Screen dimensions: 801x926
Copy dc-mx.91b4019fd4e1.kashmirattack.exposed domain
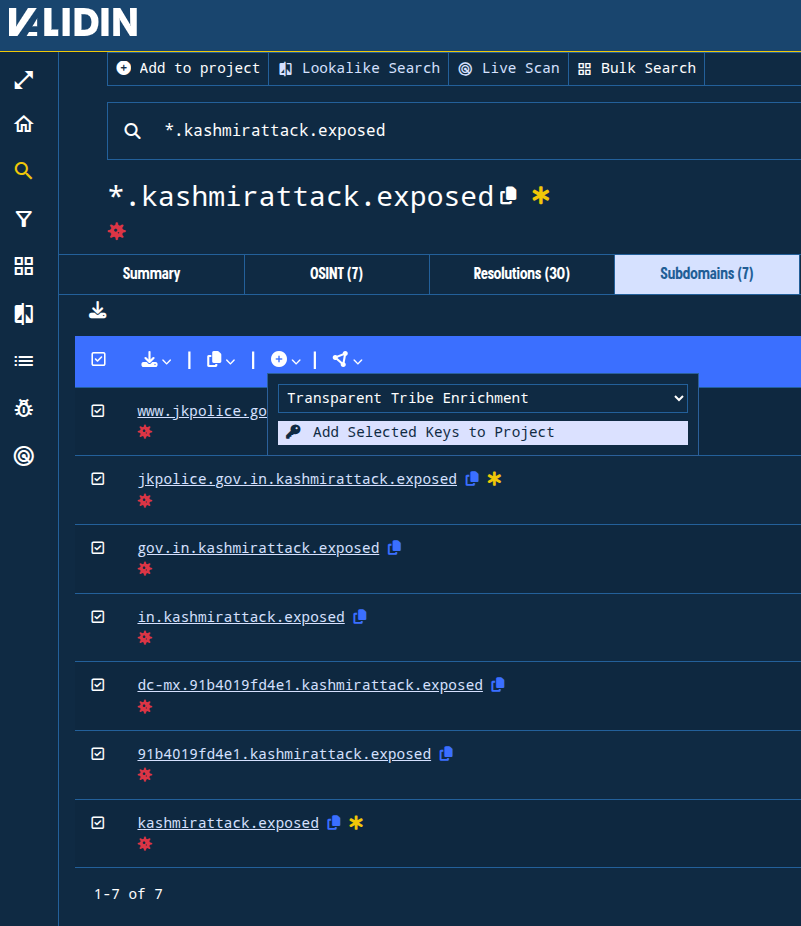click(x=497, y=685)
